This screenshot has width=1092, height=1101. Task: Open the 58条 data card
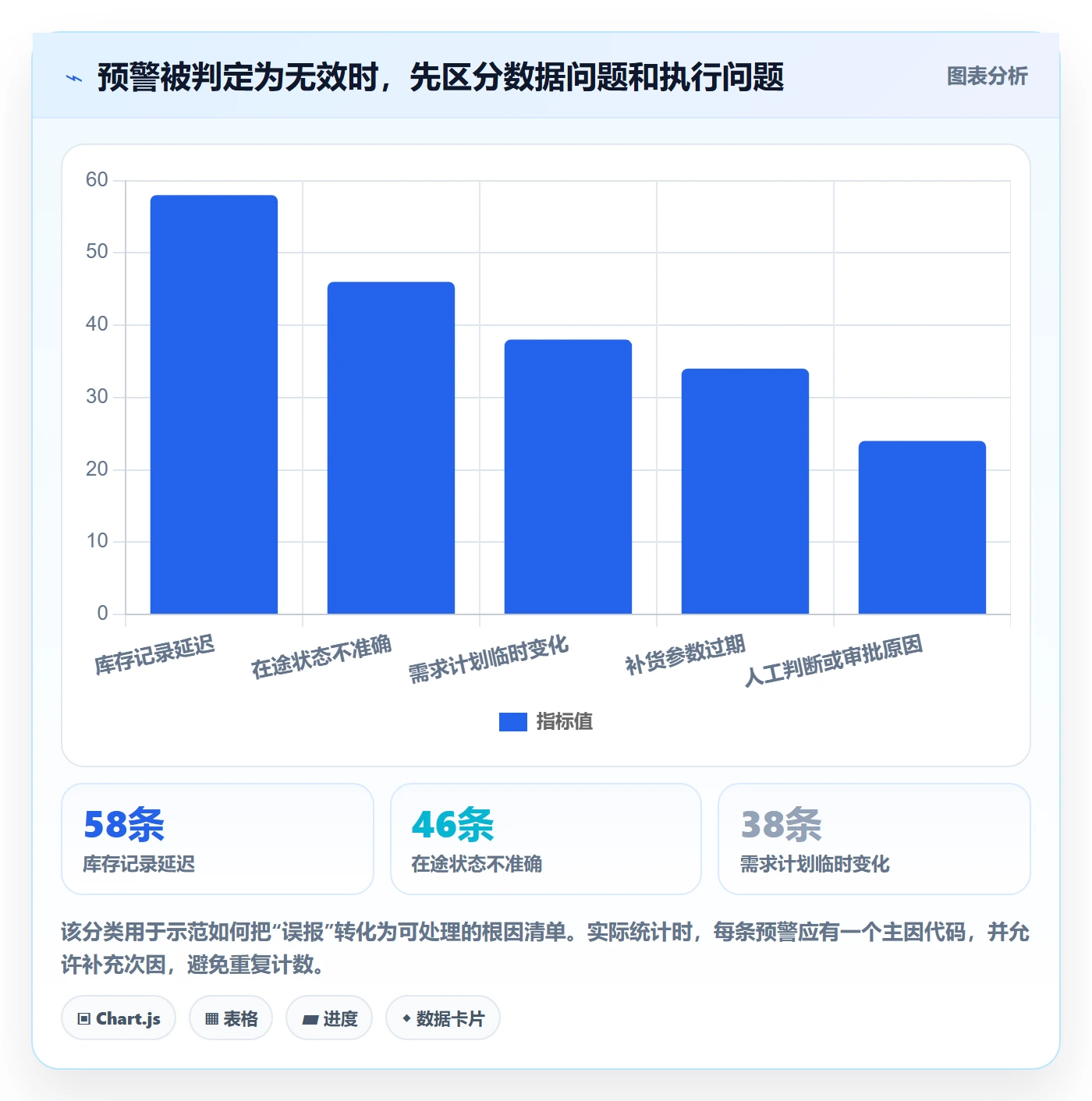[x=218, y=839]
